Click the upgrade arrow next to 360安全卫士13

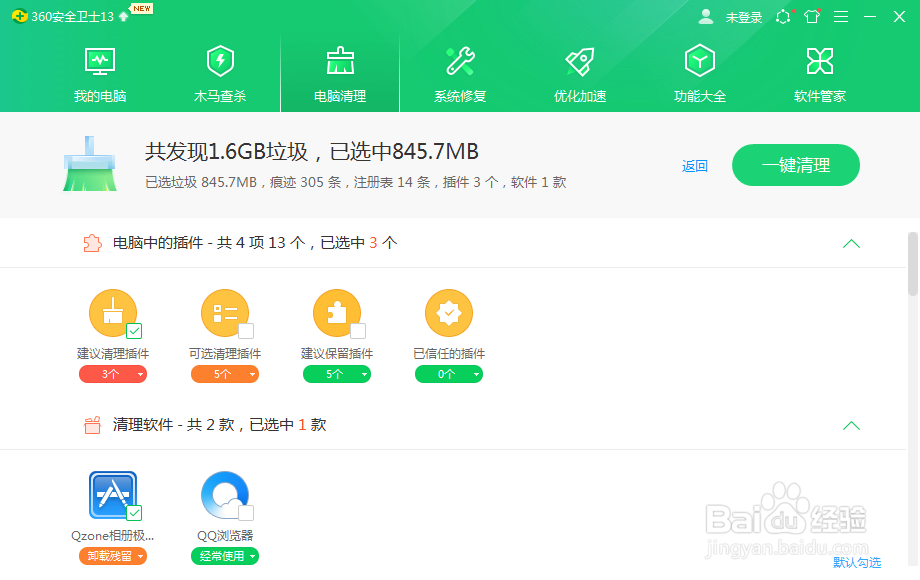(123, 16)
